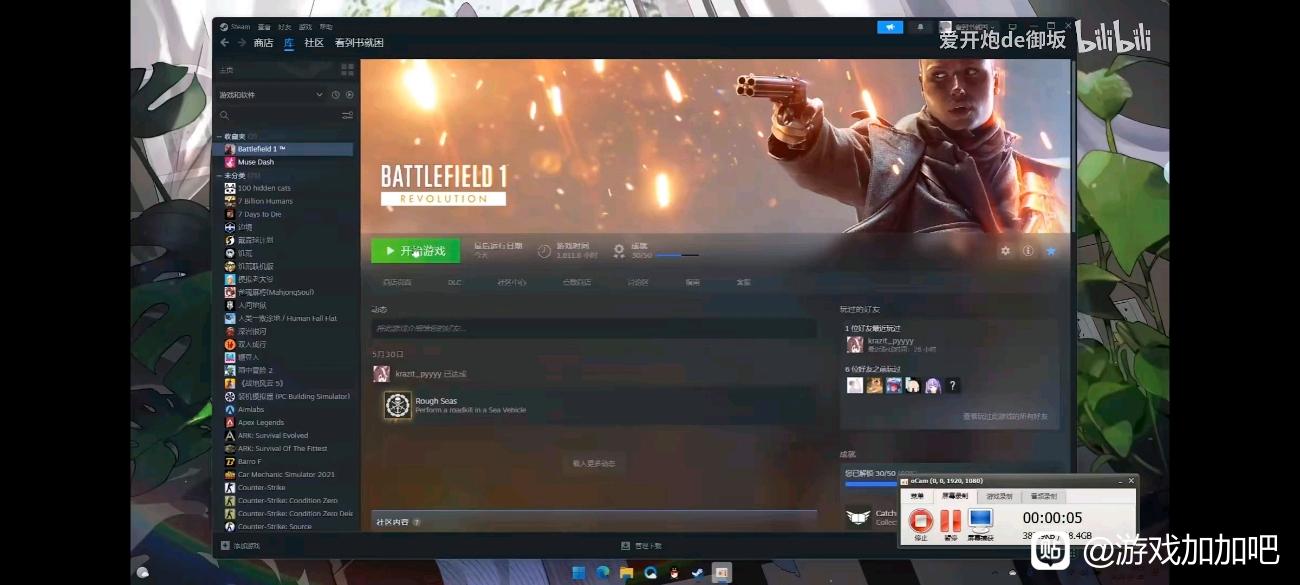Open the downloads manager at bottom bar
Screen dimensions: 1300x585
coord(641,545)
